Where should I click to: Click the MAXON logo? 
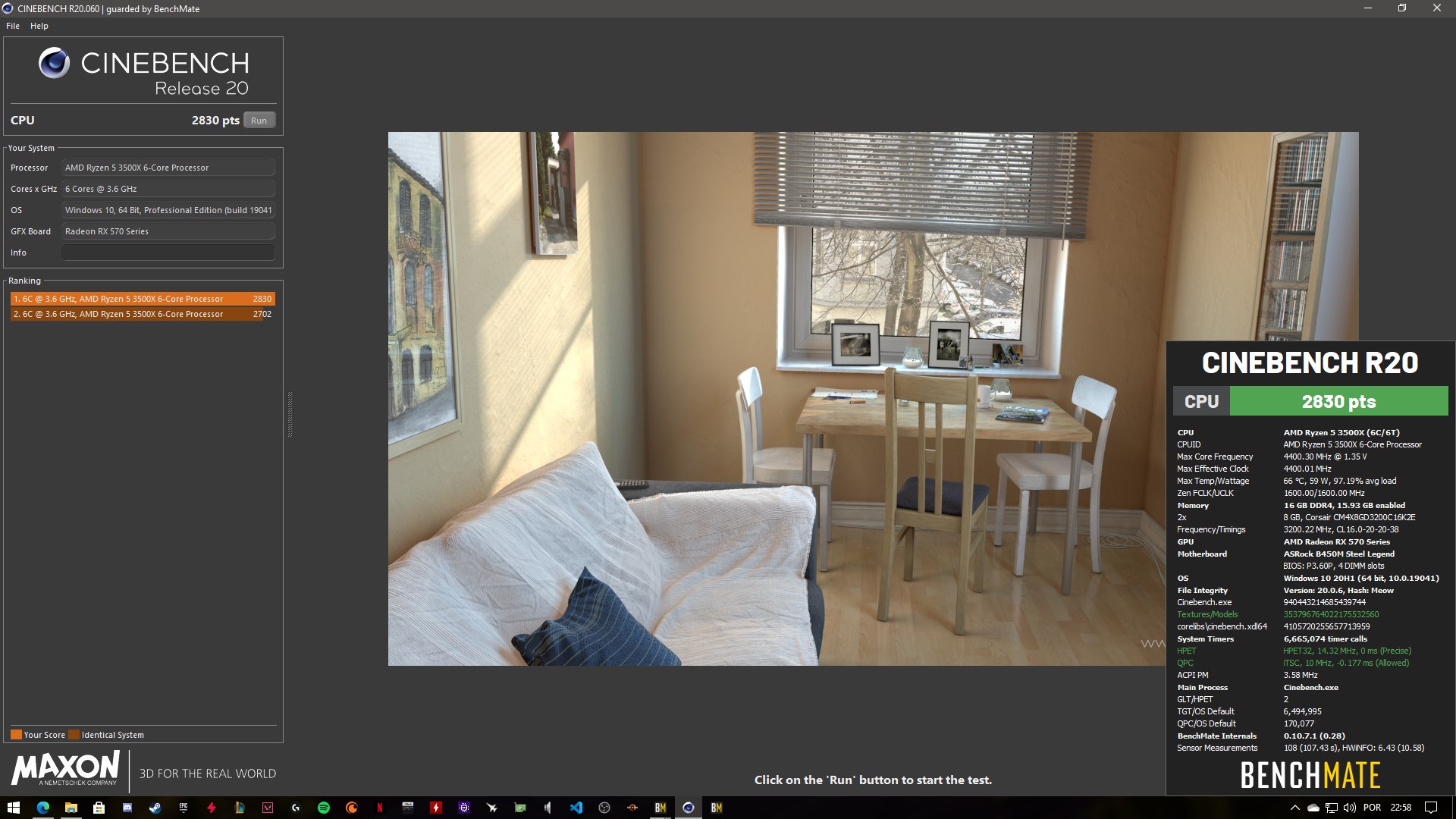click(x=66, y=768)
